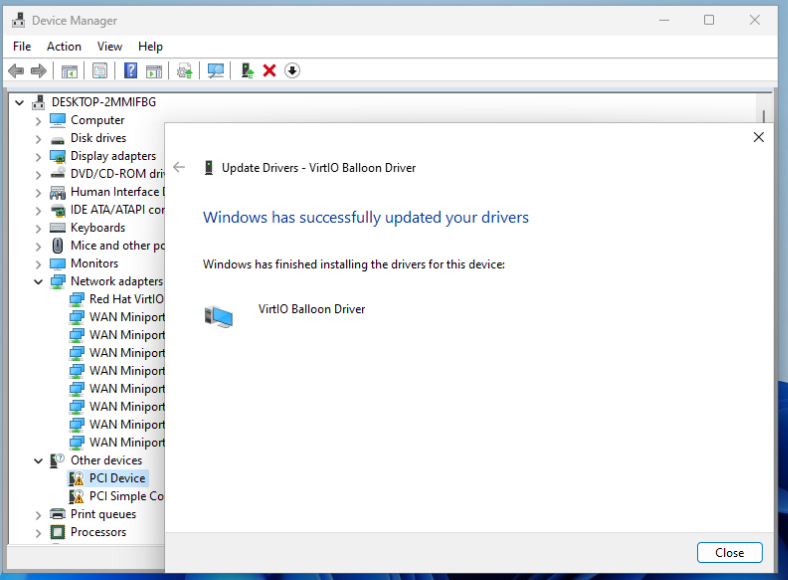Expand the Computer category
The image size is (788, 580).
pyautogui.click(x=38, y=121)
